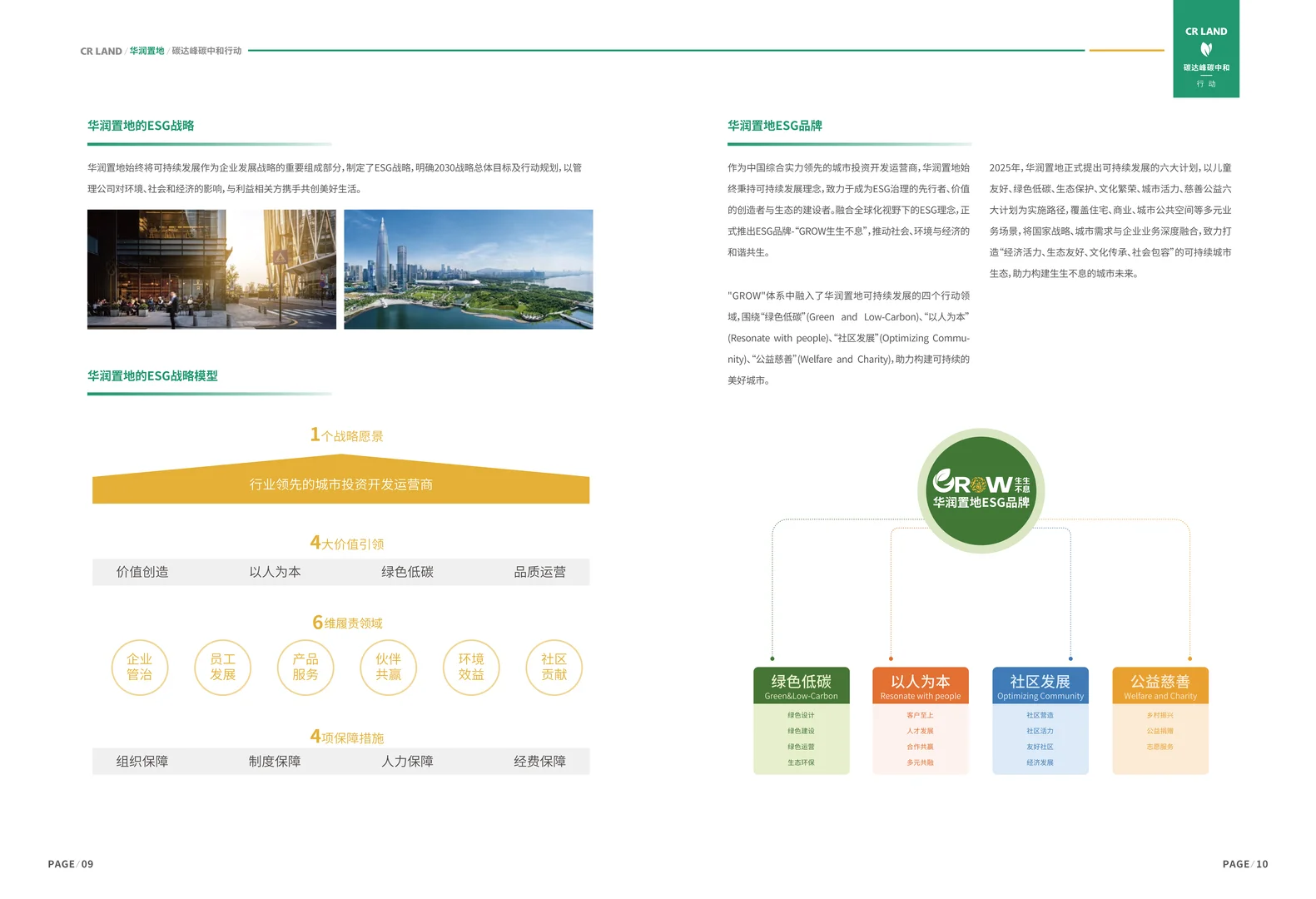Click the heading 华润置地的ESG战略模型
The image size is (1316, 899).
pos(152,376)
